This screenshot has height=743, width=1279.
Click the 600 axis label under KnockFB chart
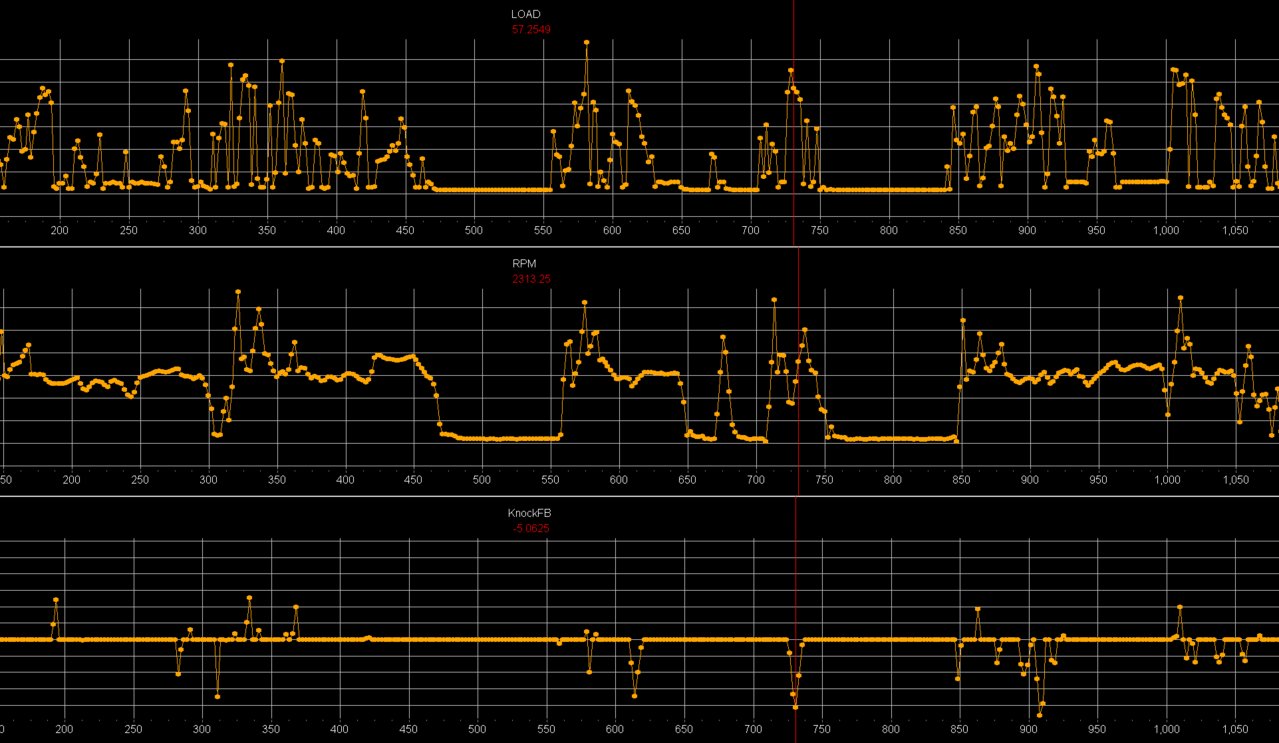coord(615,729)
